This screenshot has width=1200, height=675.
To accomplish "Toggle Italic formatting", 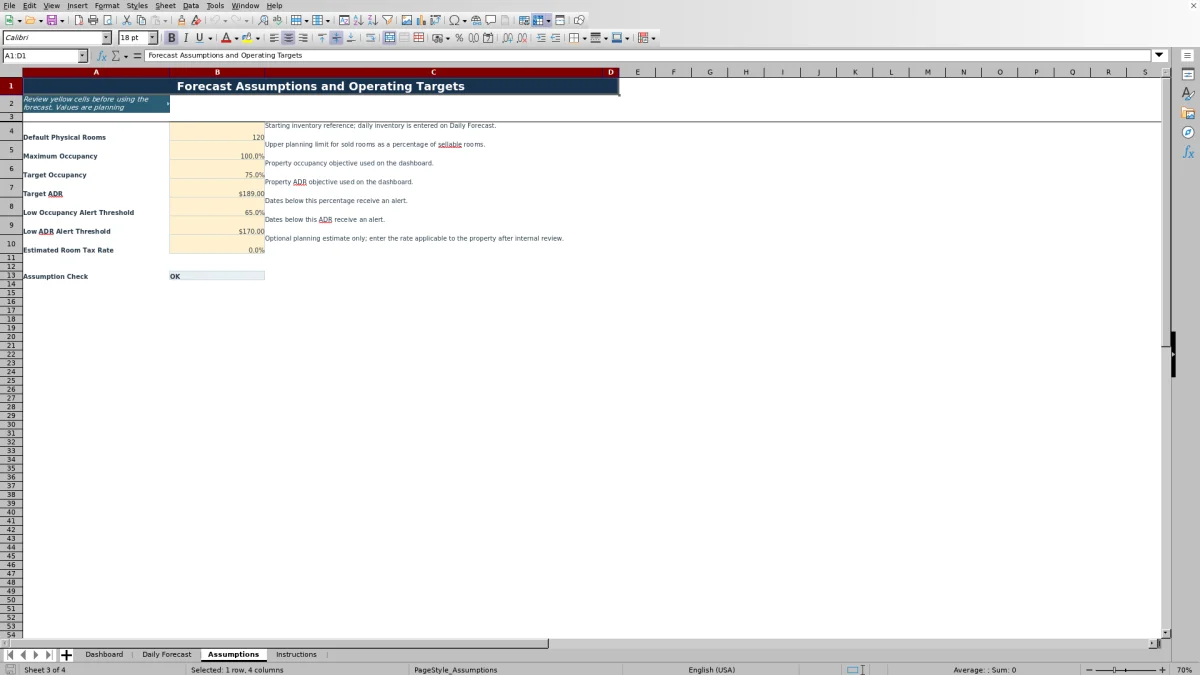I will pos(186,38).
